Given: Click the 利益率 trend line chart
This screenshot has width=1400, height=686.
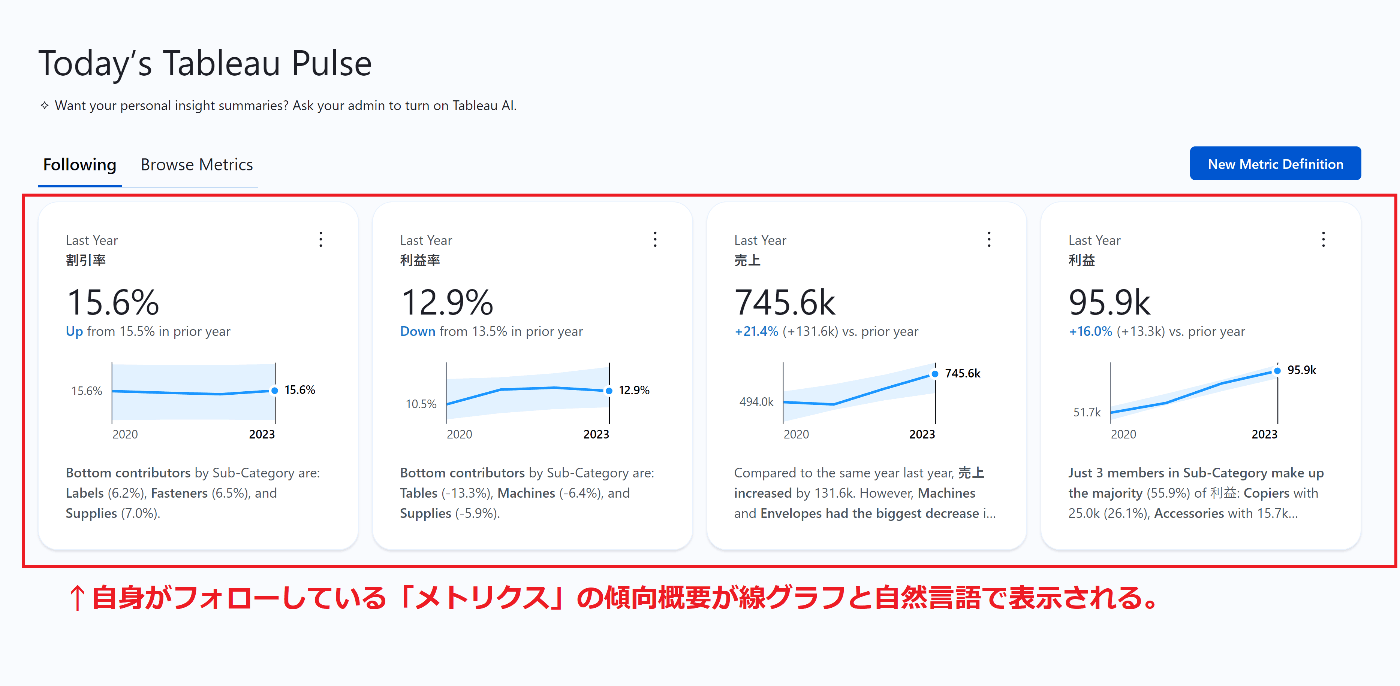Looking at the screenshot, I should tap(527, 392).
